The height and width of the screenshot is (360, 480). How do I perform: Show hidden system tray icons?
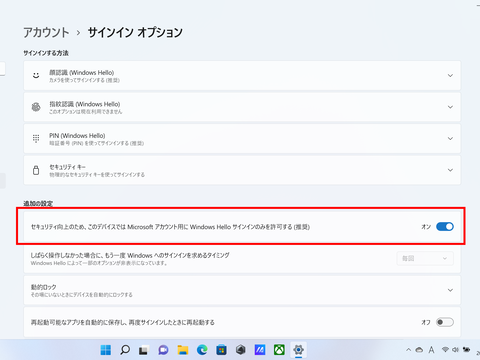tap(408, 350)
